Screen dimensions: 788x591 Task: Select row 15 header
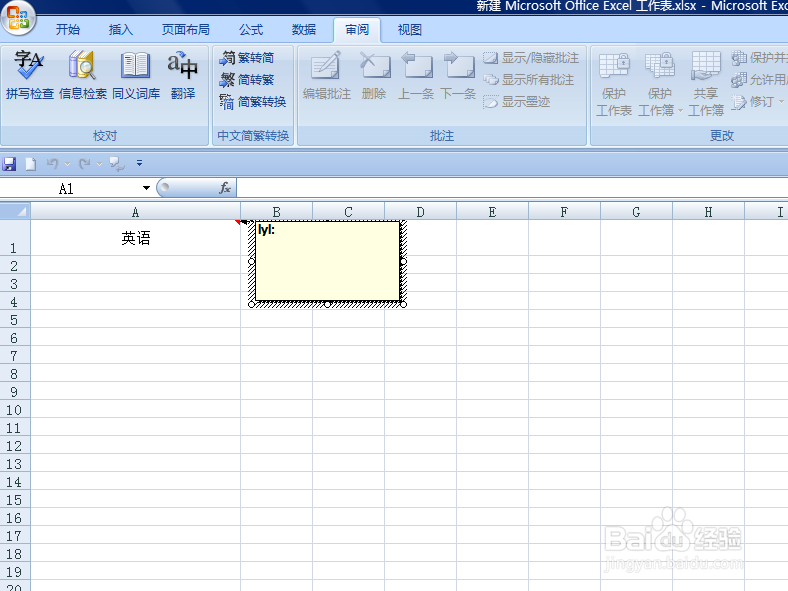14,500
